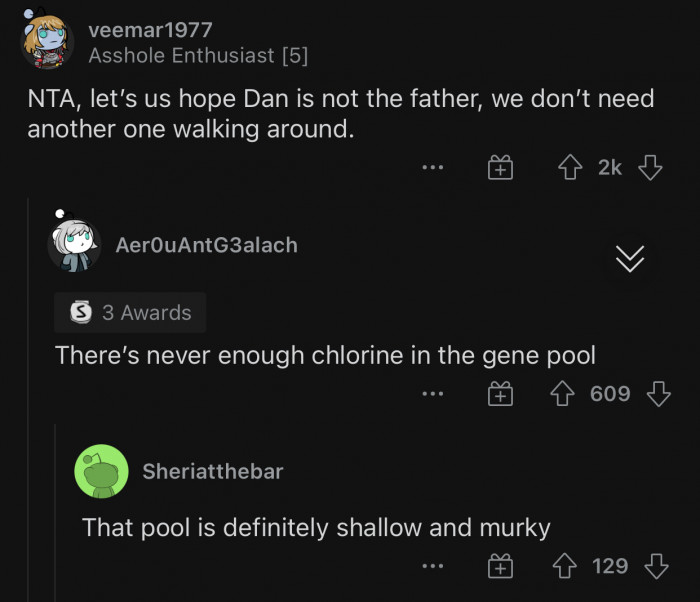This screenshot has width=700, height=602.
Task: Click Sheriatthebar's green avatar
Action: (101, 471)
